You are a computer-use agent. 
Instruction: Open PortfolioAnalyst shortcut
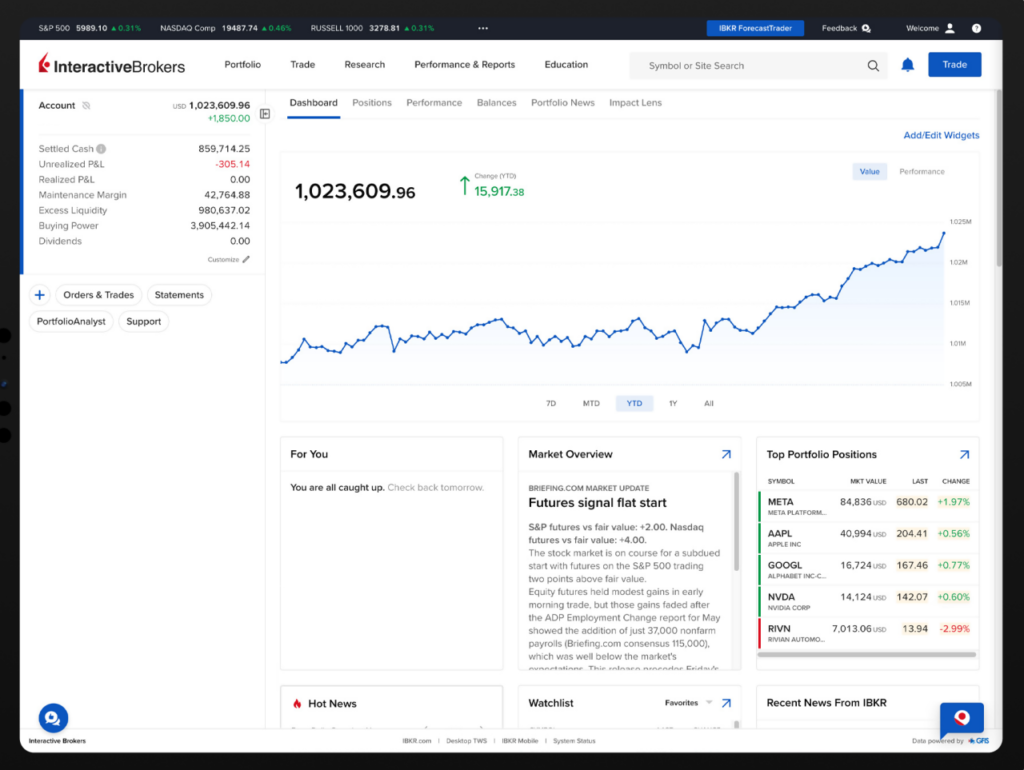tap(71, 321)
